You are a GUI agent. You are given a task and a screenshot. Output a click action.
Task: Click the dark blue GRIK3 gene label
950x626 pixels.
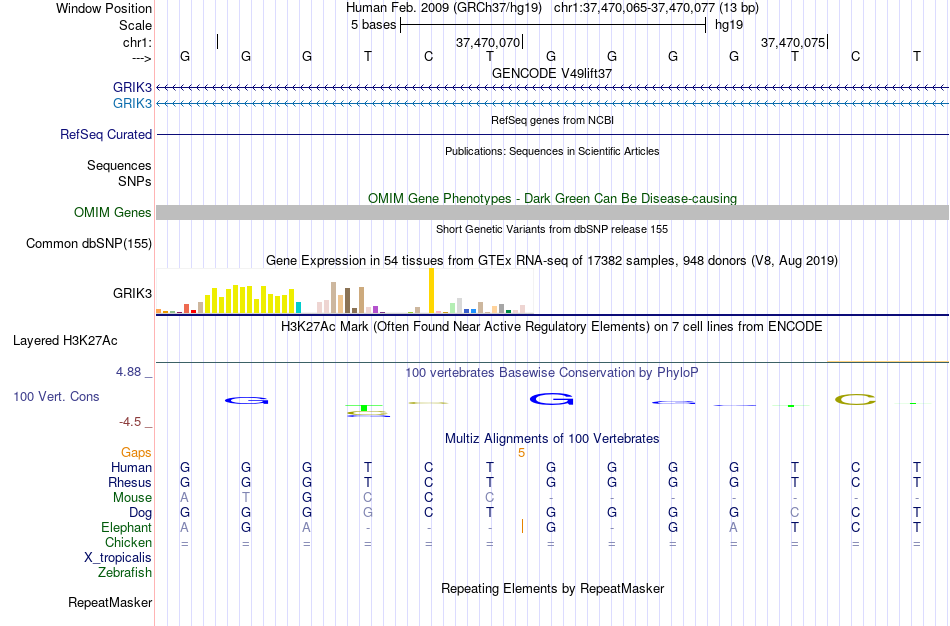132,87
